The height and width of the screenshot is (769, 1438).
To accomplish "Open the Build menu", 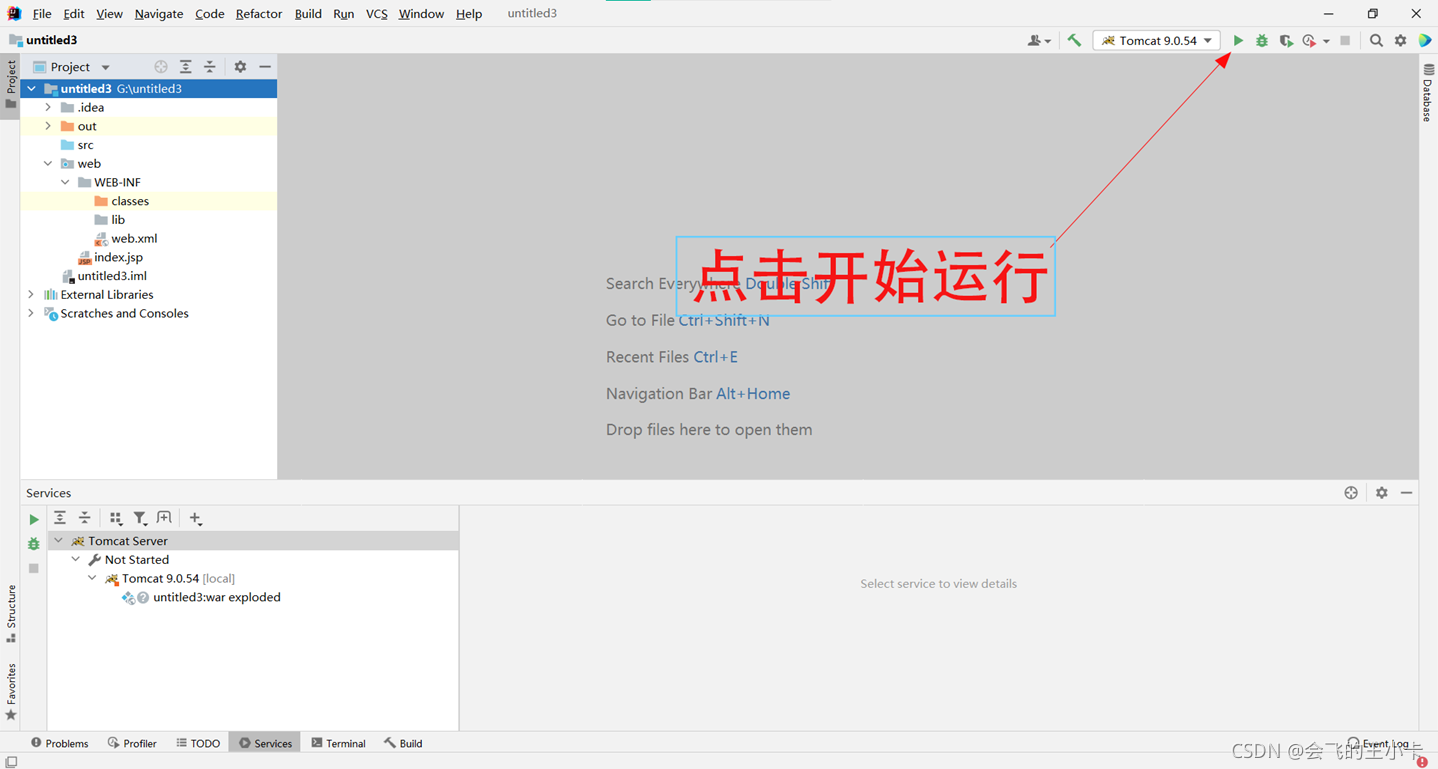I will coord(308,14).
